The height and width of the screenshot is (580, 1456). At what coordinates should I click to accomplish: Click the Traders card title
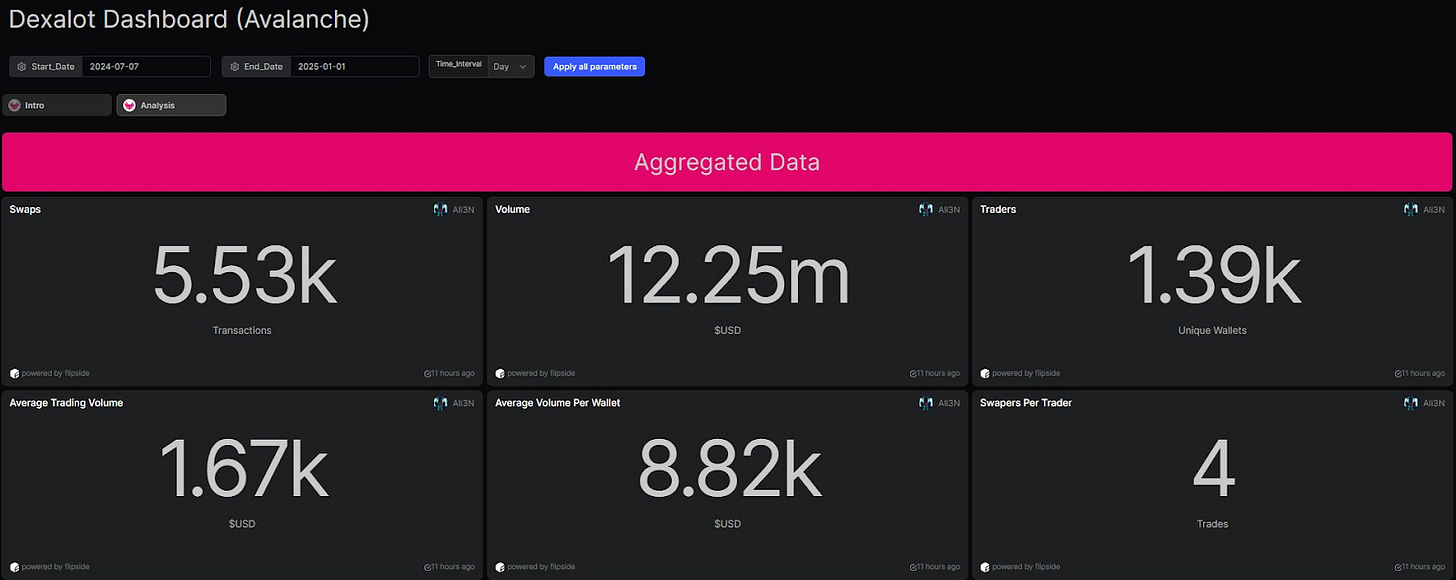998,210
